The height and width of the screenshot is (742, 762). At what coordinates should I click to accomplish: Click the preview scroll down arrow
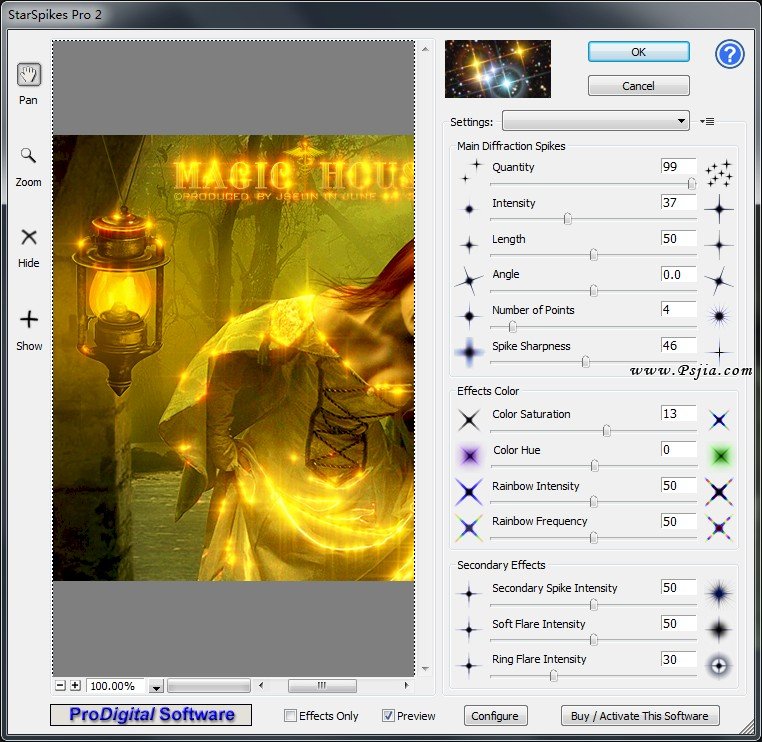[425, 669]
